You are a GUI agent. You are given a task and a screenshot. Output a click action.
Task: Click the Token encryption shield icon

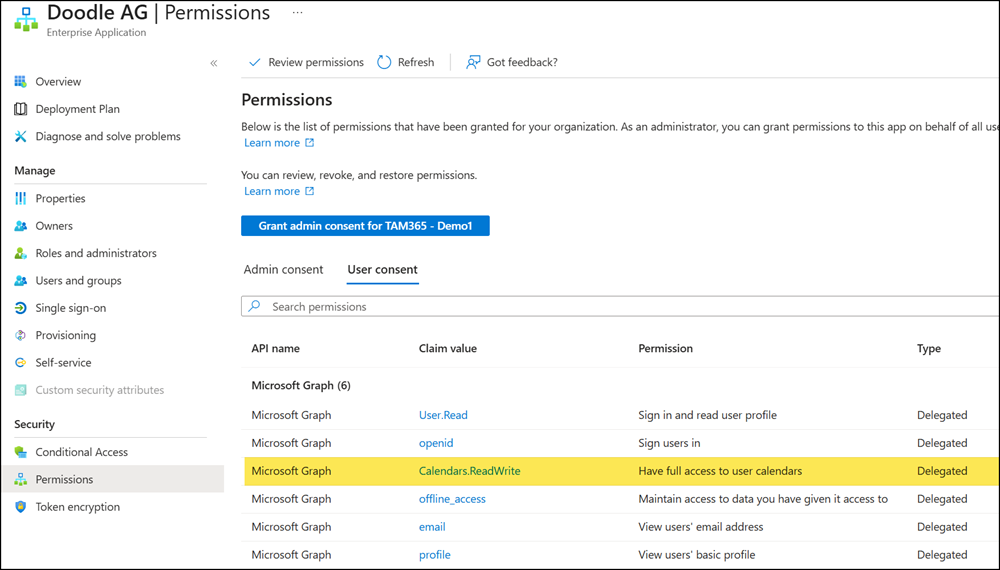pos(20,507)
